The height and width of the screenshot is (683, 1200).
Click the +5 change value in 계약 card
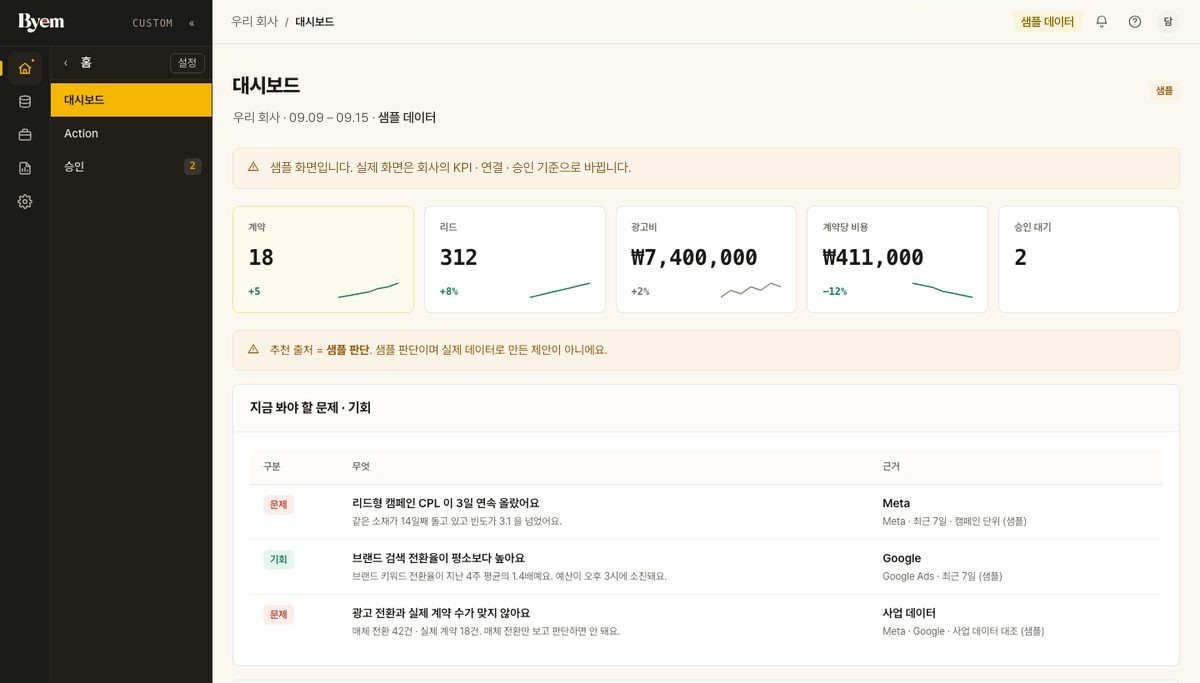[x=254, y=291]
